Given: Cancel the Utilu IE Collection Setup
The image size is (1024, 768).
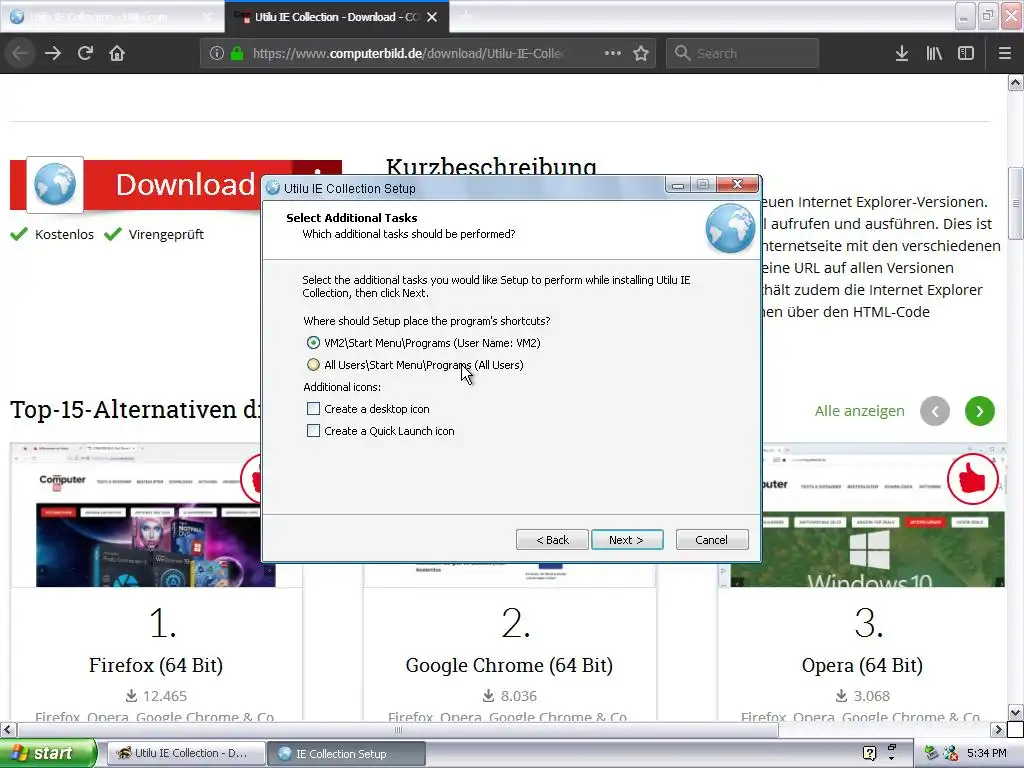Looking at the screenshot, I should pyautogui.click(x=712, y=540).
